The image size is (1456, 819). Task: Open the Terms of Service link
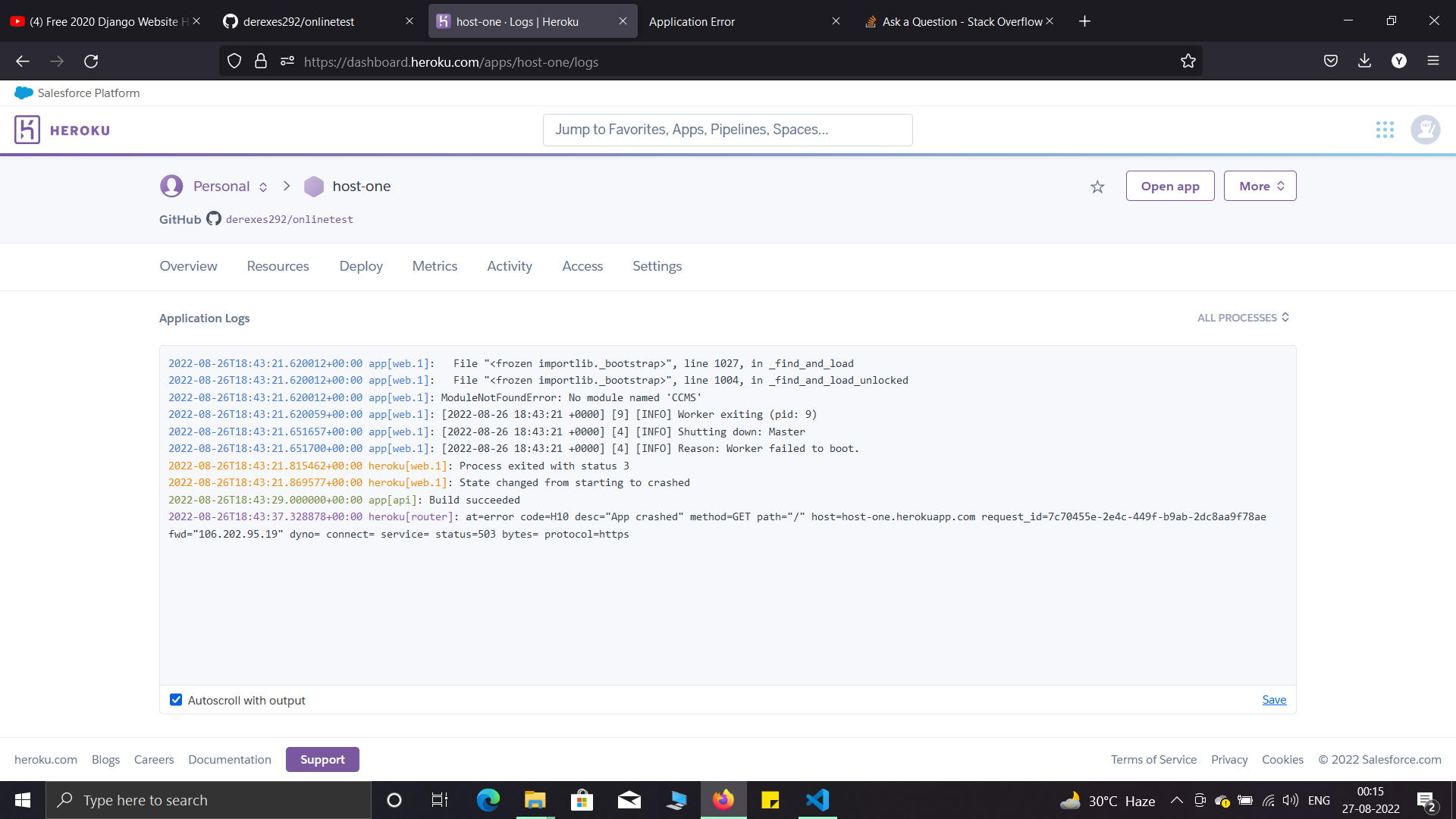pyautogui.click(x=1153, y=759)
